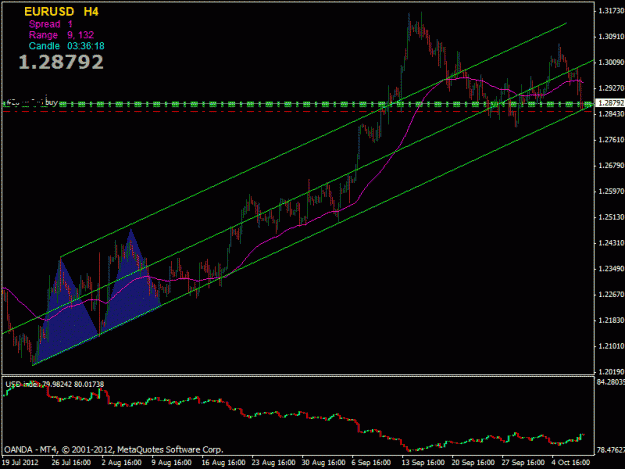
Task: Click the 1.25970 price axis label
Action: [x=611, y=192]
